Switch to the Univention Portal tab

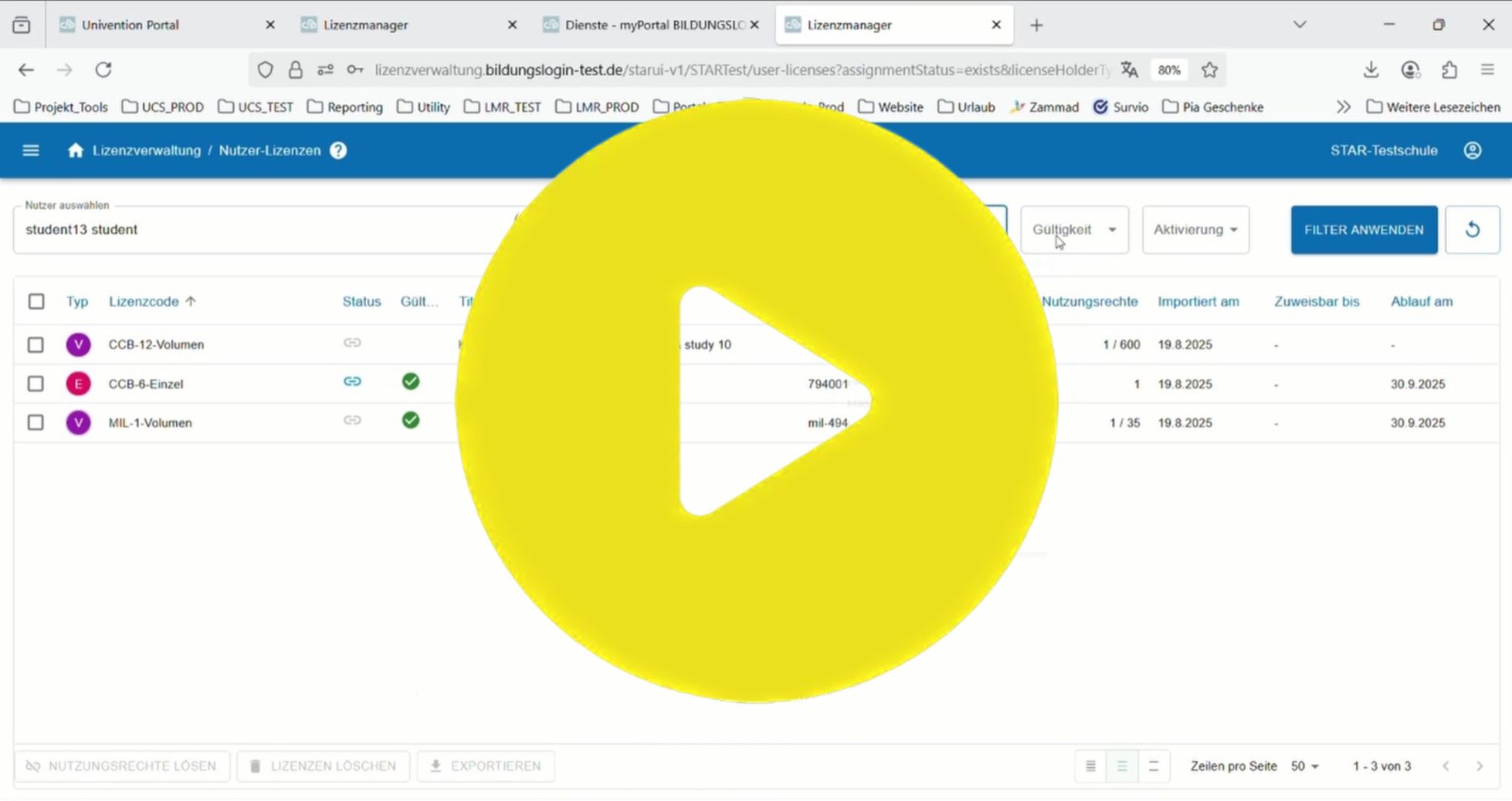131,25
